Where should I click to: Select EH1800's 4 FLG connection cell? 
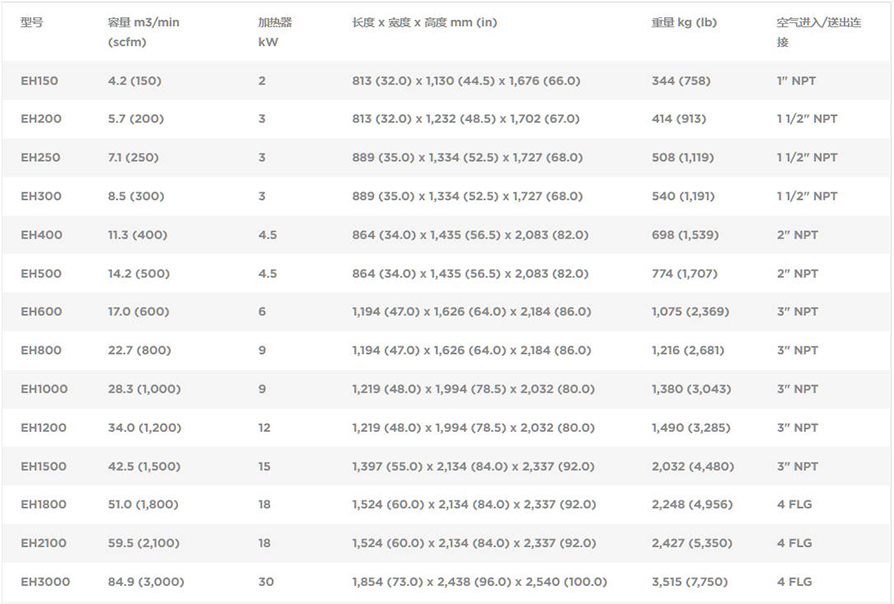794,505
